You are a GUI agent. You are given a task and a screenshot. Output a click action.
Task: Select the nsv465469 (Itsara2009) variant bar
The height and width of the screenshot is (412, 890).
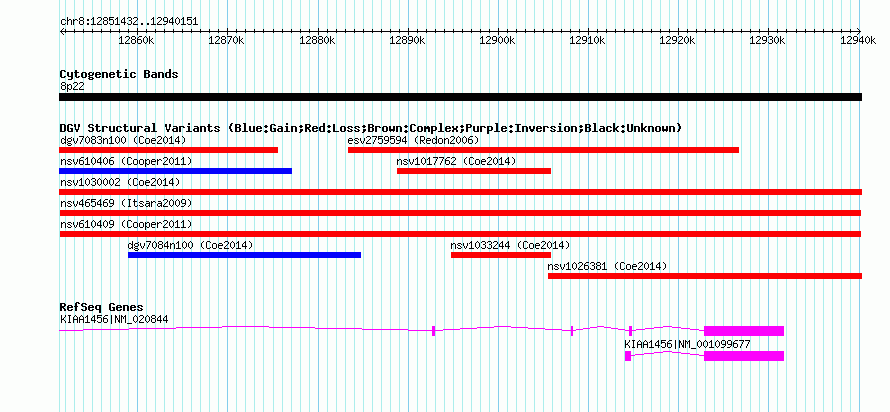460,213
